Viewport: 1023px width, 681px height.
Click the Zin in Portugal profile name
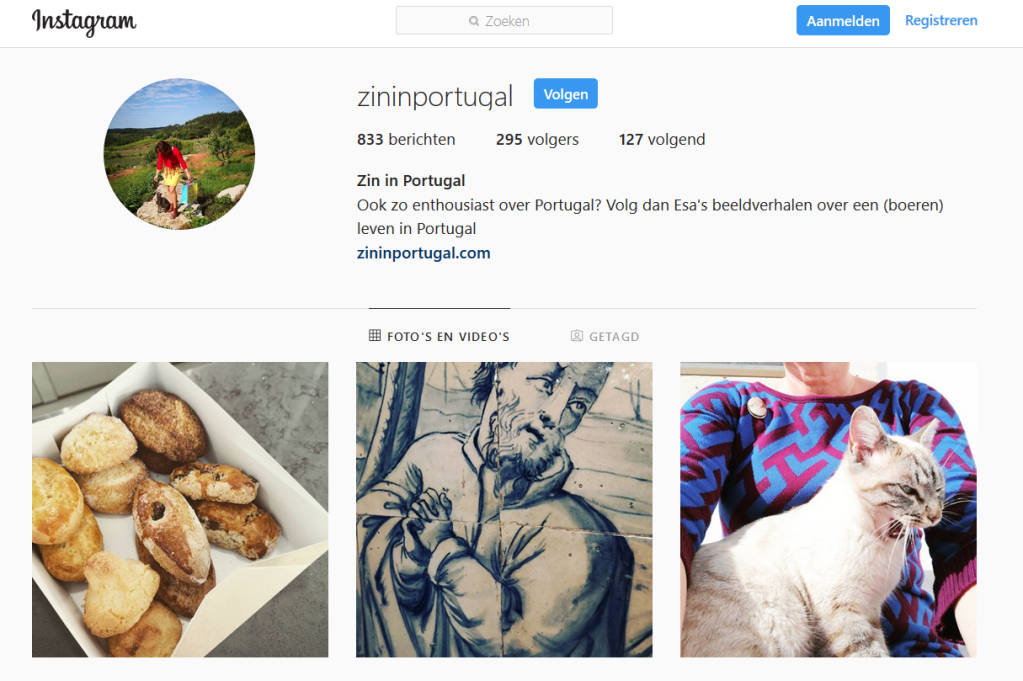[x=411, y=181]
